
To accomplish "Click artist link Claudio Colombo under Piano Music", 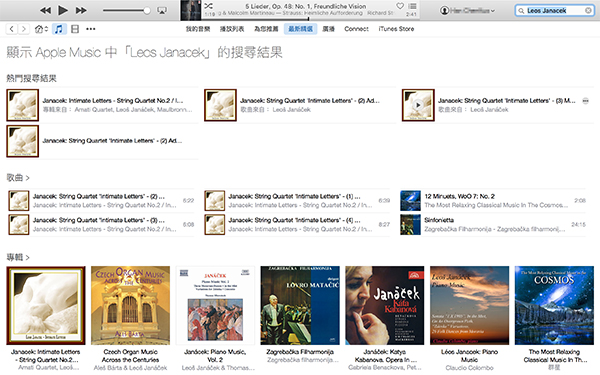I will coord(470,368).
